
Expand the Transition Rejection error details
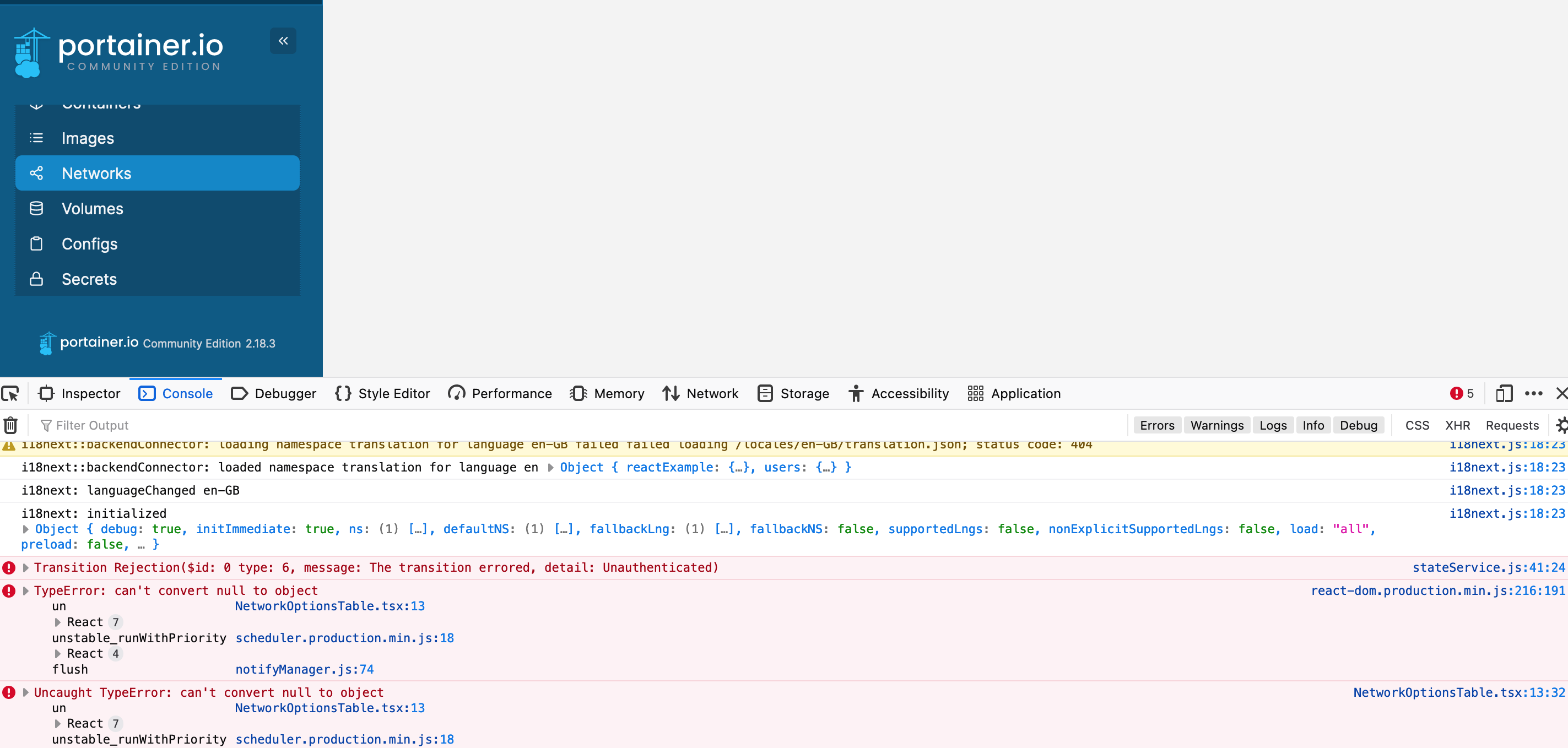point(25,567)
